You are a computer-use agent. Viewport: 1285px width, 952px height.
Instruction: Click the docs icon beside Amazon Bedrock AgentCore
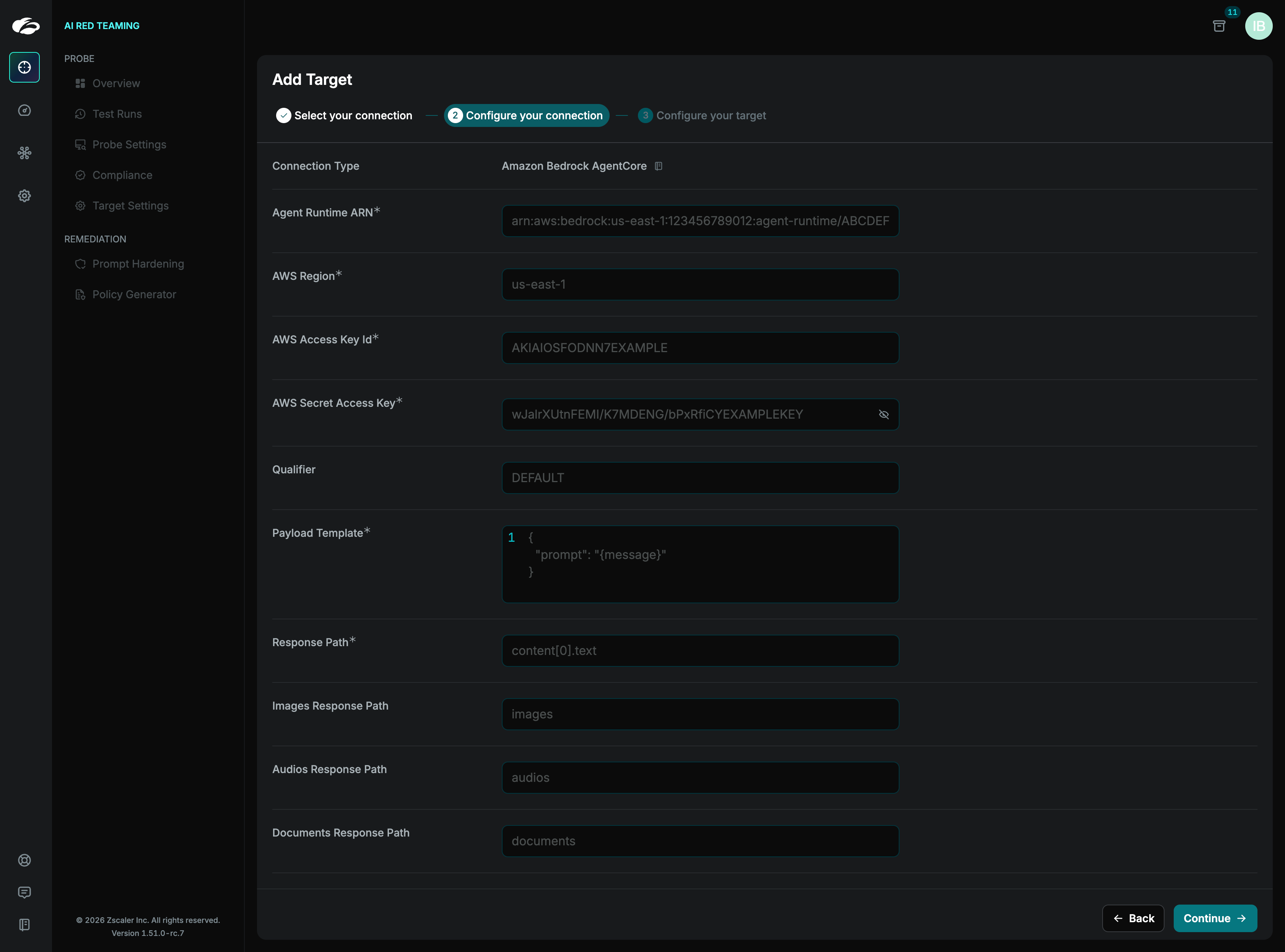click(658, 166)
